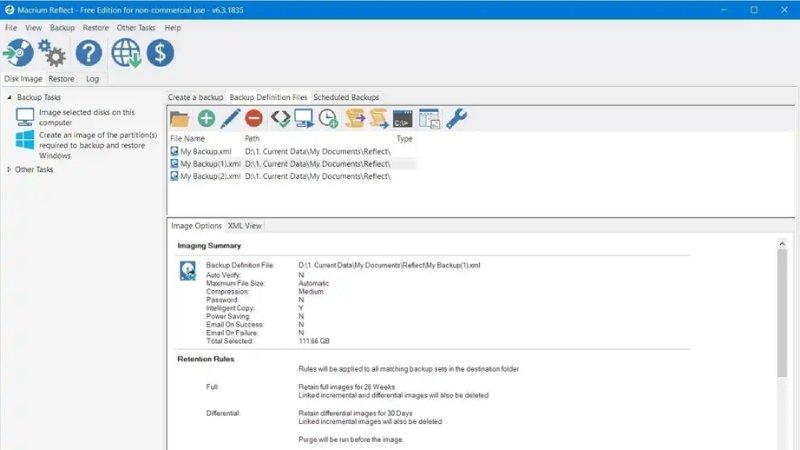Click the Backup Definition File path value
The image size is (800, 450).
click(389, 265)
